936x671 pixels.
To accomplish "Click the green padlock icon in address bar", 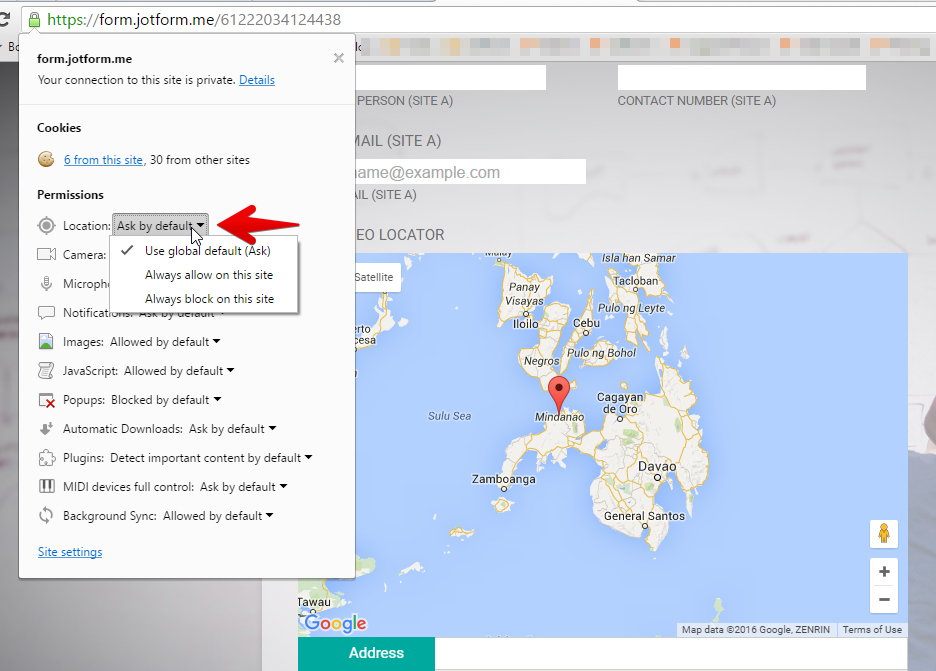I will (34, 19).
